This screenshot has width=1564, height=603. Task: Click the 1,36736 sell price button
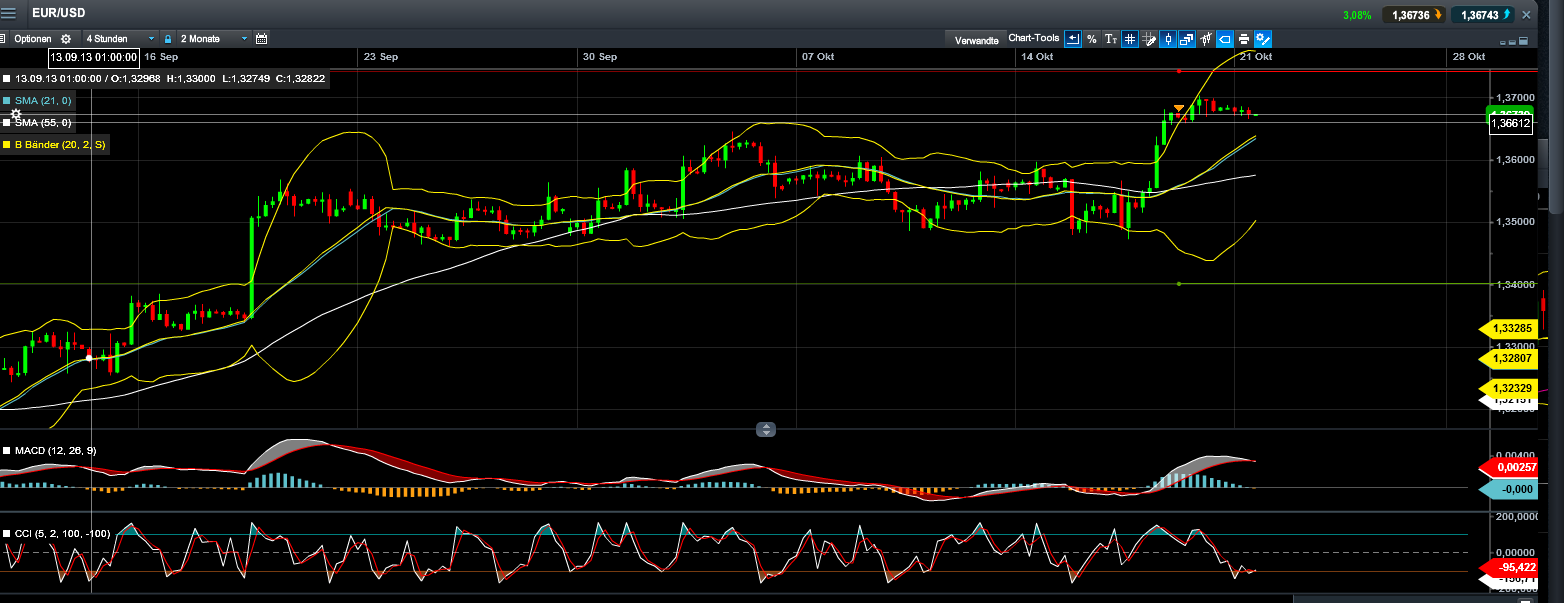point(1413,15)
